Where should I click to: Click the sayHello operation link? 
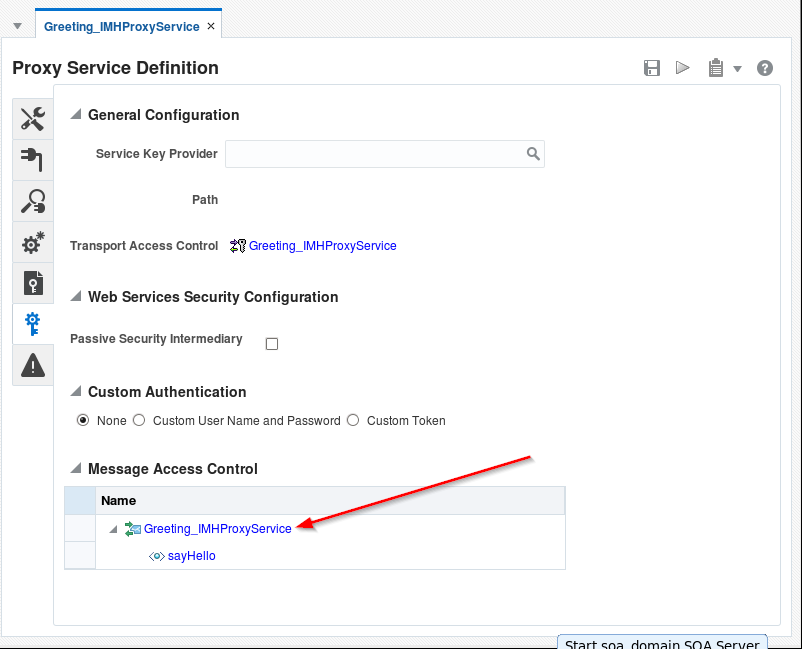point(191,556)
